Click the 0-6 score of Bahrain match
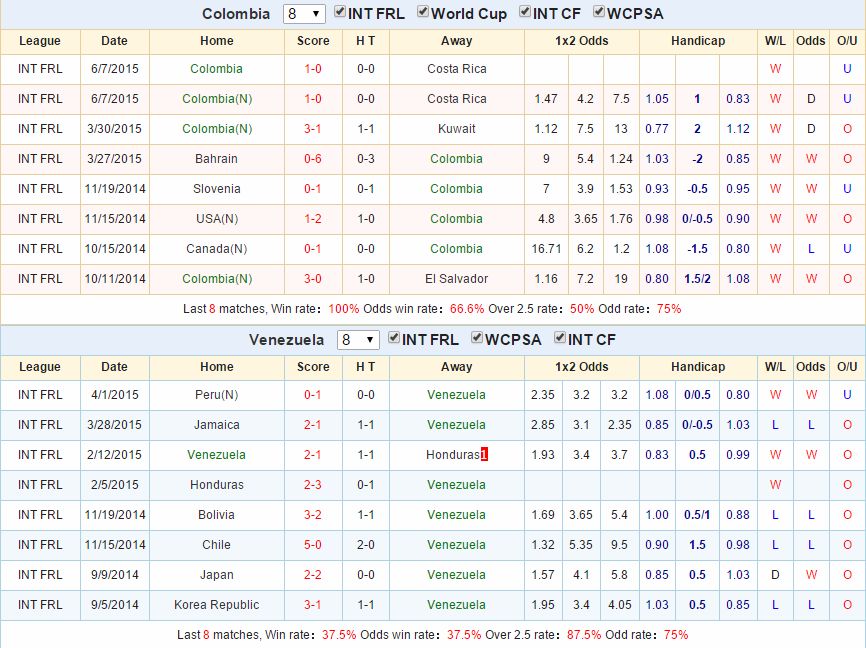The image size is (866, 648). tap(313, 159)
